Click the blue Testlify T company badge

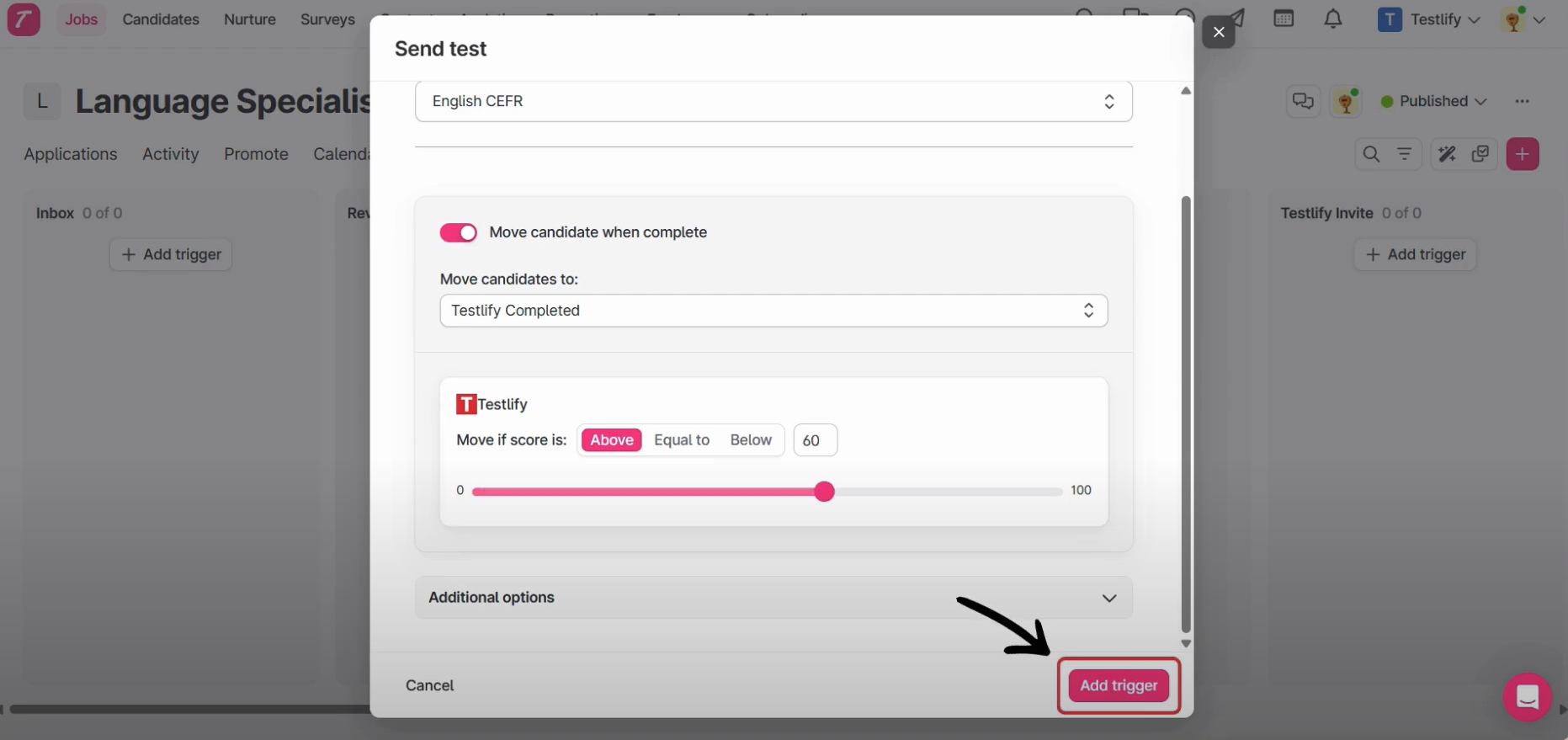coord(1390,19)
